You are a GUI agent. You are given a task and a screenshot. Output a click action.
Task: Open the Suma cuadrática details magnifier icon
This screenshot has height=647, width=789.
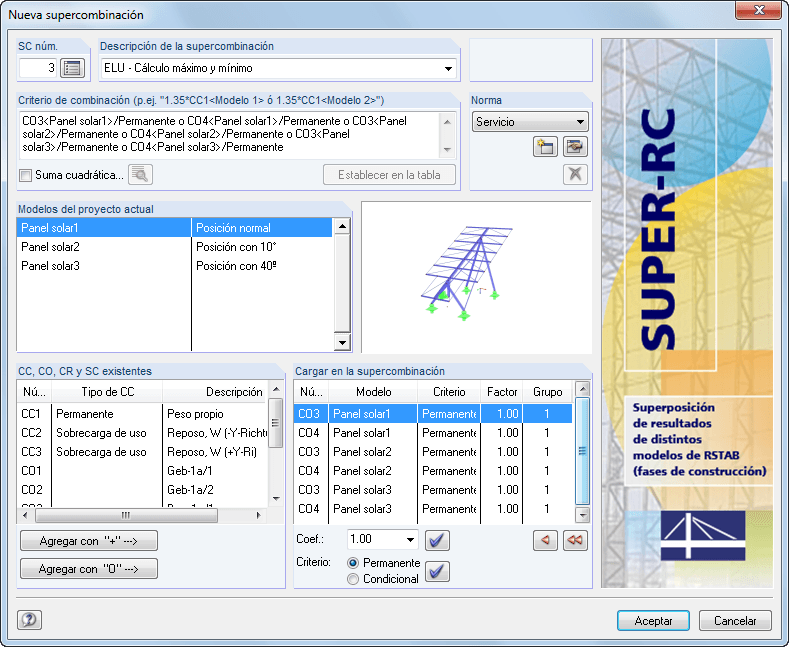140,175
